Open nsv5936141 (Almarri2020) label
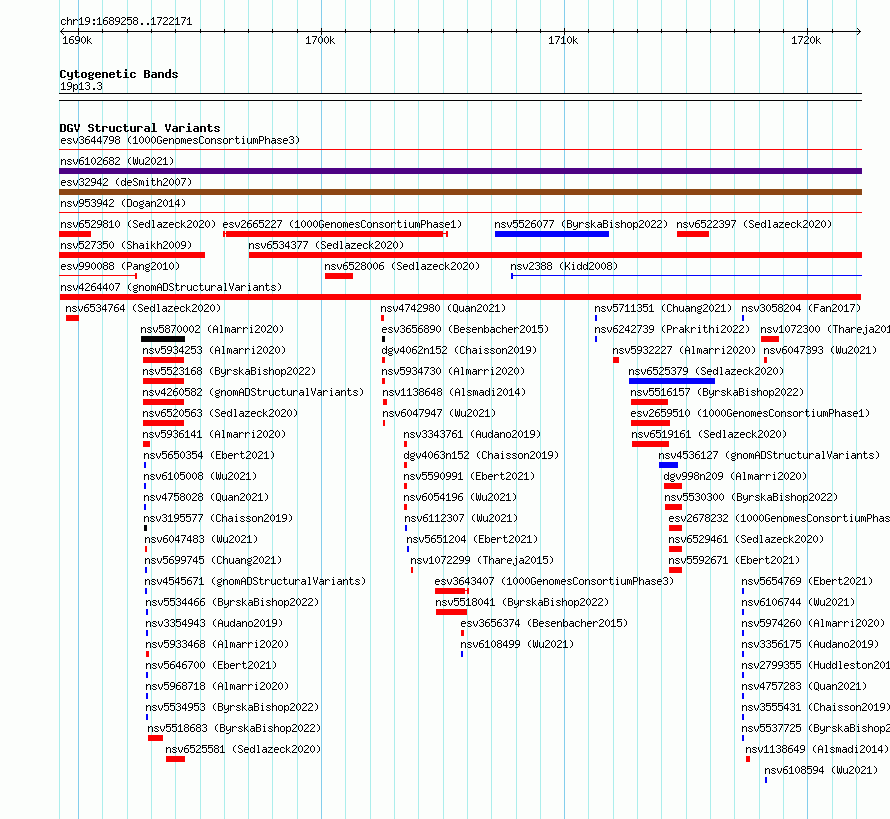The width and height of the screenshot is (890, 819). 214,434
